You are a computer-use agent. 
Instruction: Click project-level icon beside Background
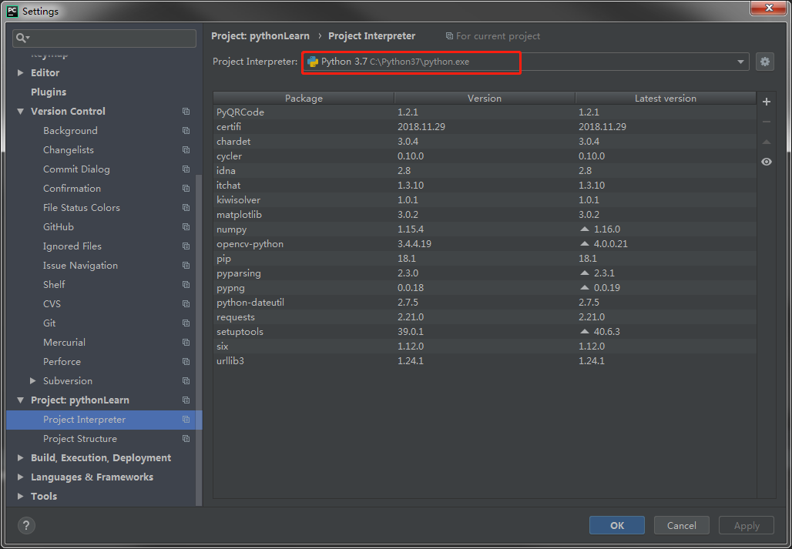(186, 130)
